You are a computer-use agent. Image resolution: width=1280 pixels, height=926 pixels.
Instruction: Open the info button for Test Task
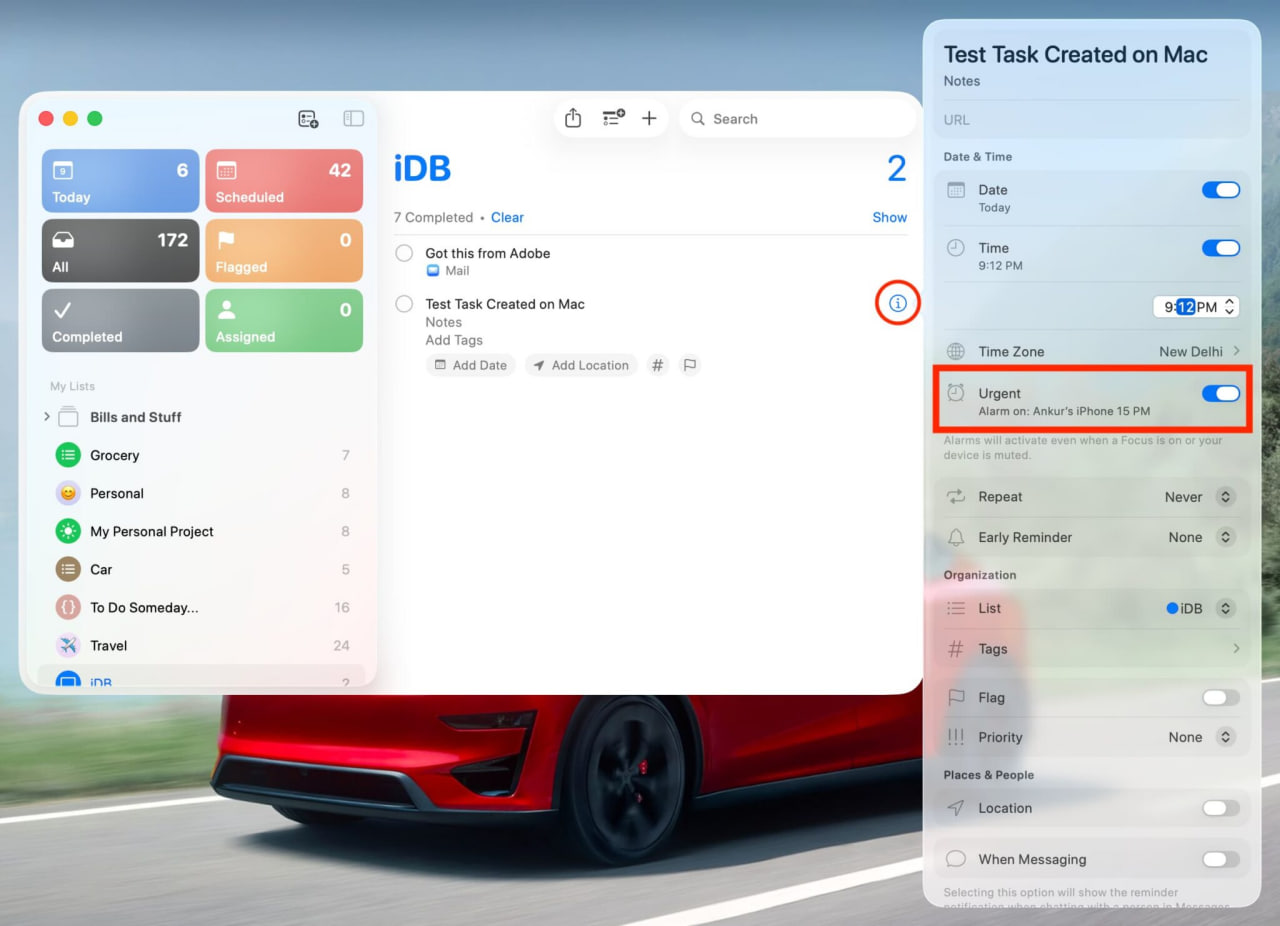(898, 303)
